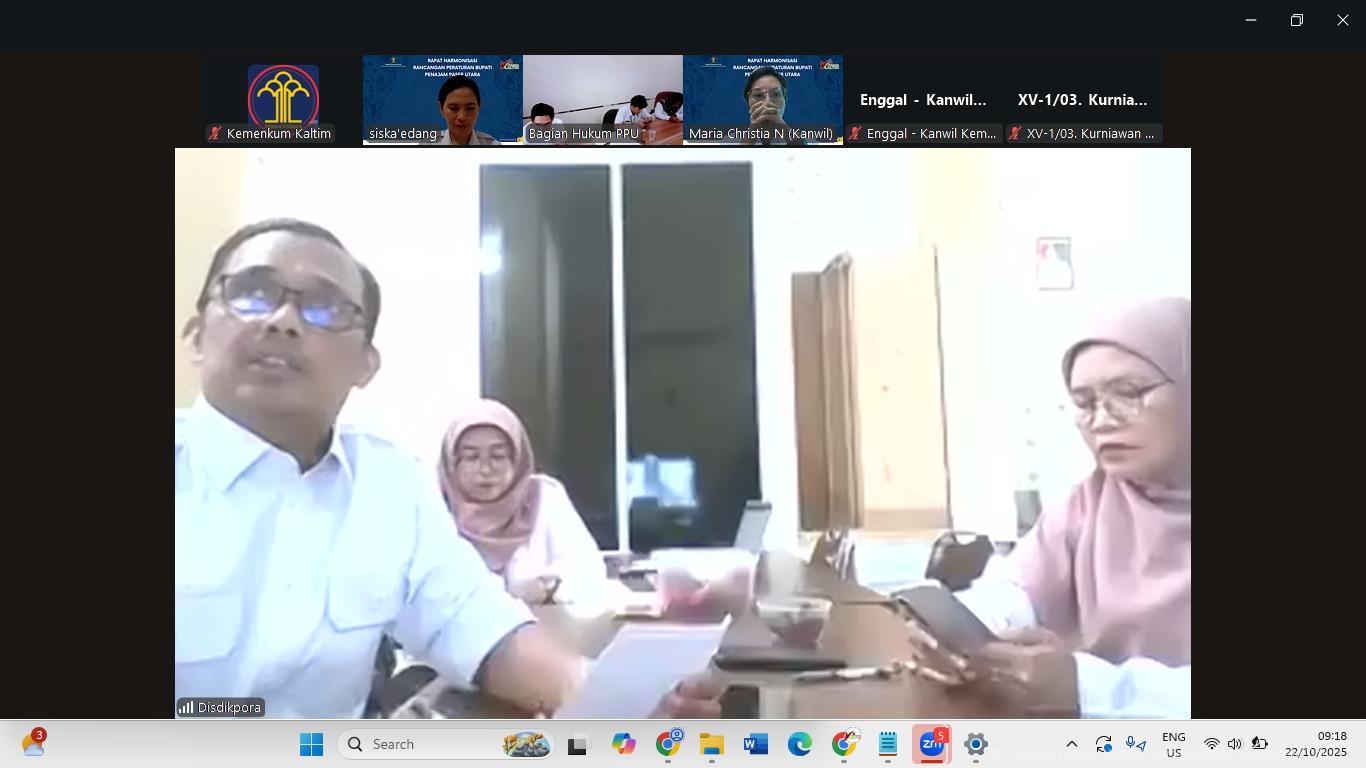Click the Bagian Hukum PPU video tile
The width and height of the screenshot is (1366, 768).
point(602,100)
